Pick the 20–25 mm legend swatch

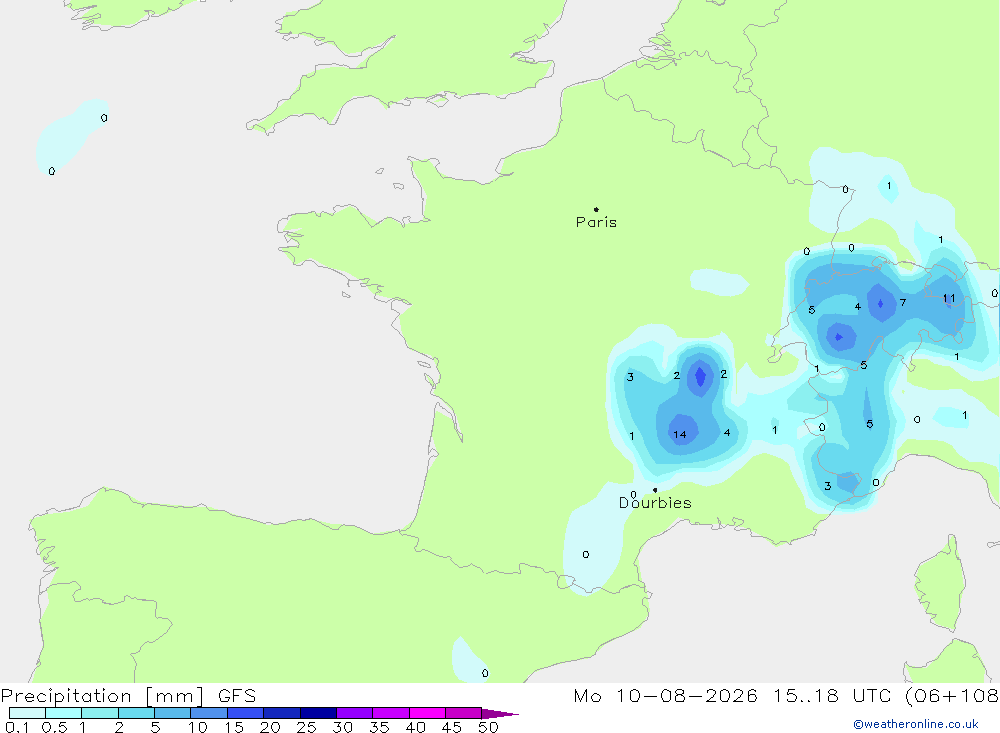pyautogui.click(x=282, y=713)
